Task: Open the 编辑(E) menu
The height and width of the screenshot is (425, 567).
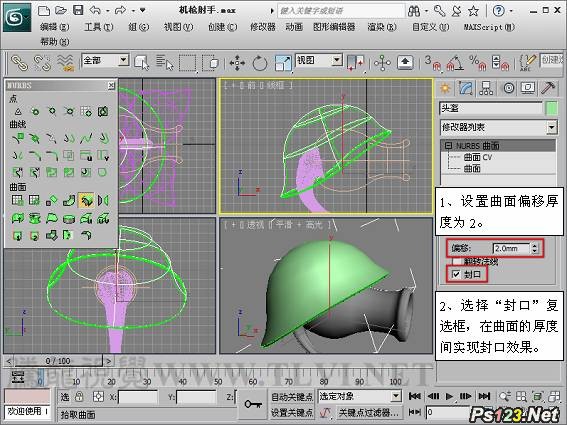Action: pyautogui.click(x=55, y=27)
